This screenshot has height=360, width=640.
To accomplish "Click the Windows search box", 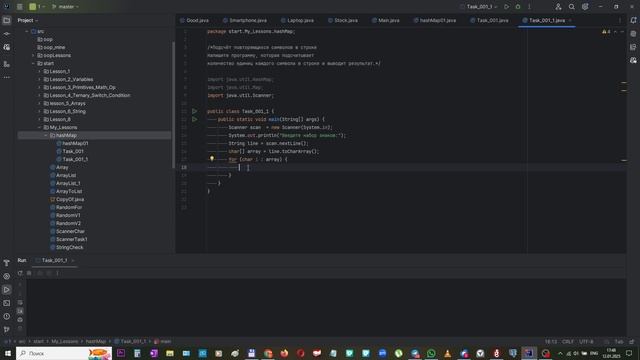I will click(x=64, y=353).
